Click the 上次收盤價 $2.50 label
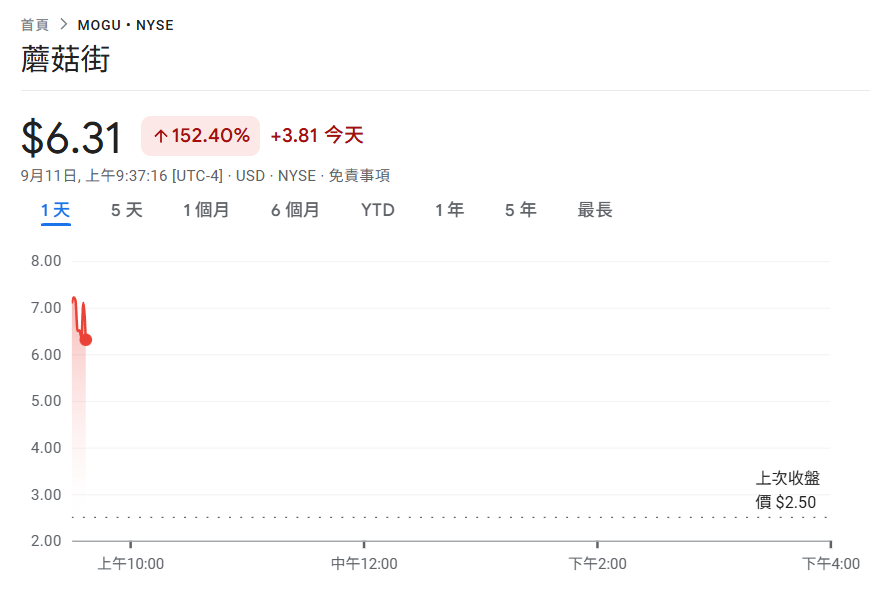The height and width of the screenshot is (590, 870). click(x=787, y=490)
